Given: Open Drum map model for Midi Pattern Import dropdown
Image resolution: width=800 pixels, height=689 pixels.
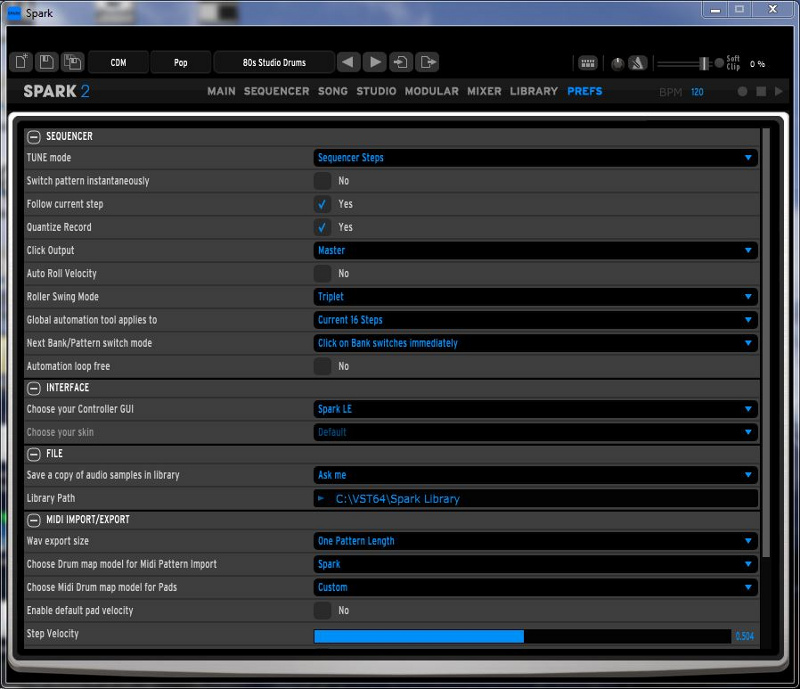Looking at the screenshot, I should [535, 564].
